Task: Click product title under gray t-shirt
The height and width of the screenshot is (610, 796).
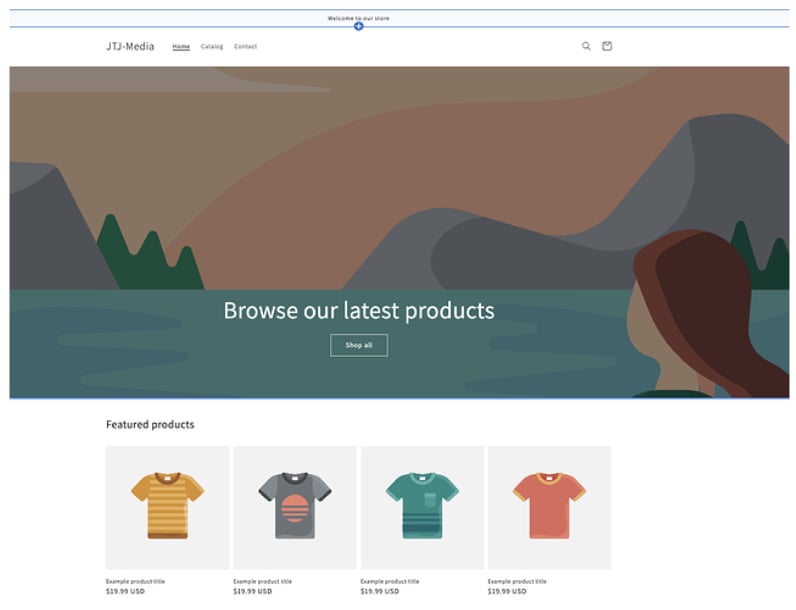Action: (262, 581)
